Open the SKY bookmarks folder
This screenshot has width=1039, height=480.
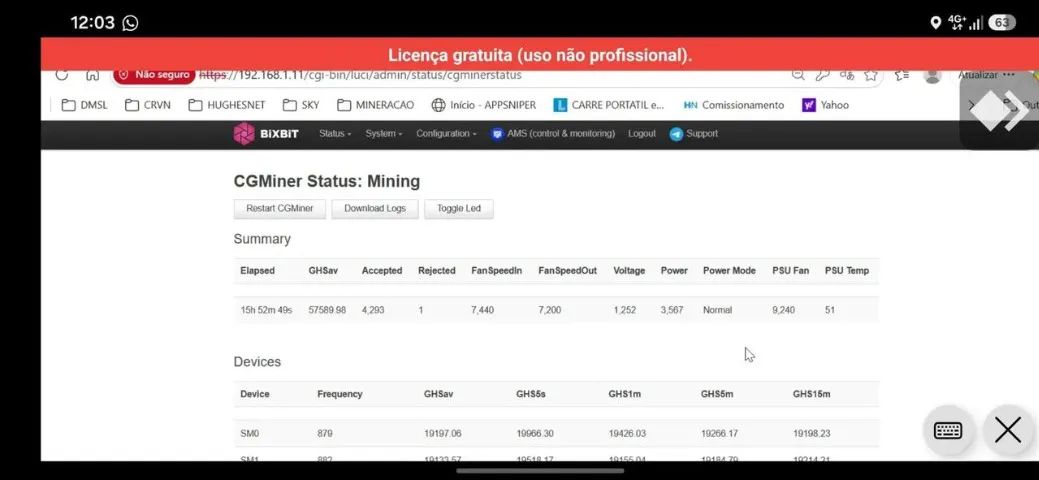point(301,105)
